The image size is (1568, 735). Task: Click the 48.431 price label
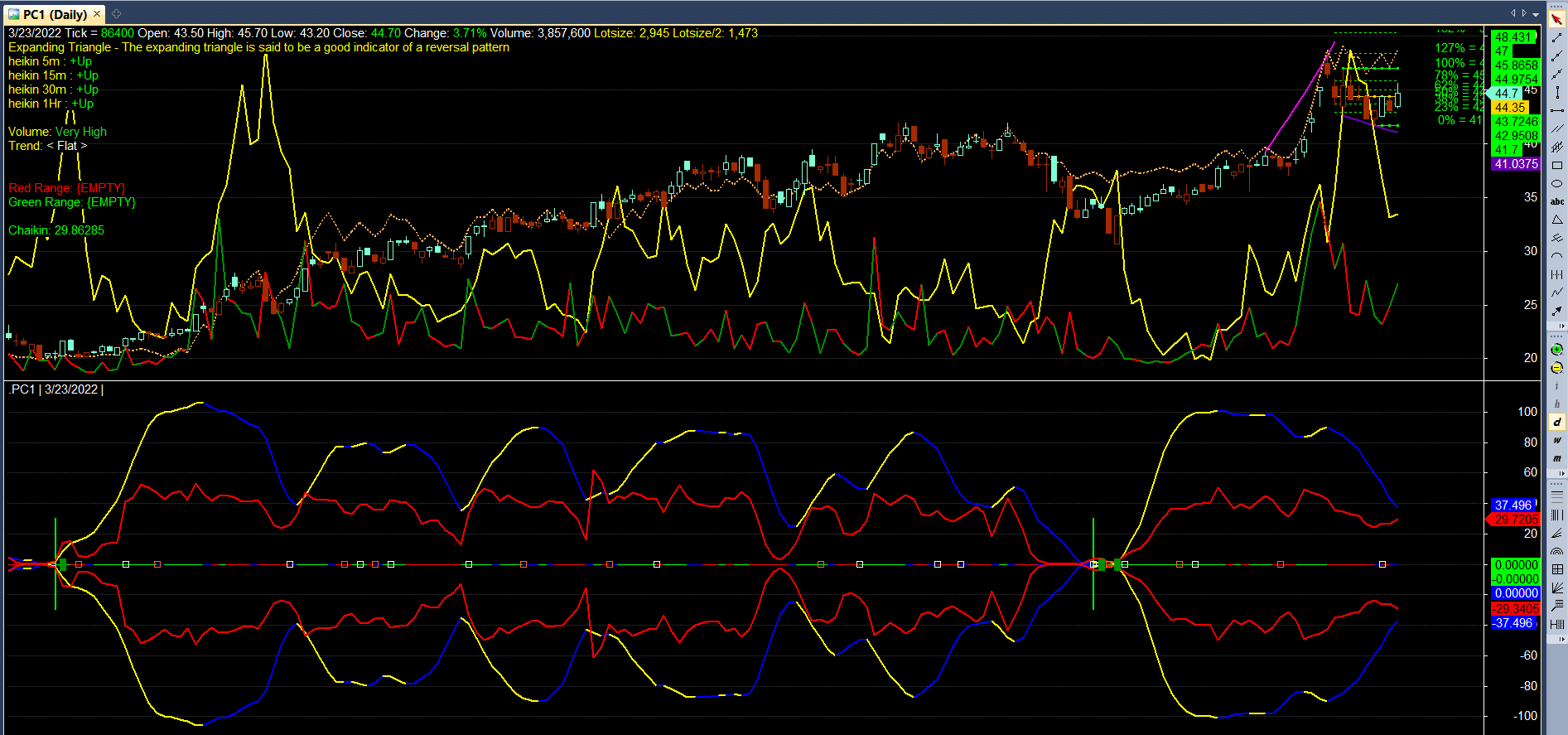(x=1513, y=36)
